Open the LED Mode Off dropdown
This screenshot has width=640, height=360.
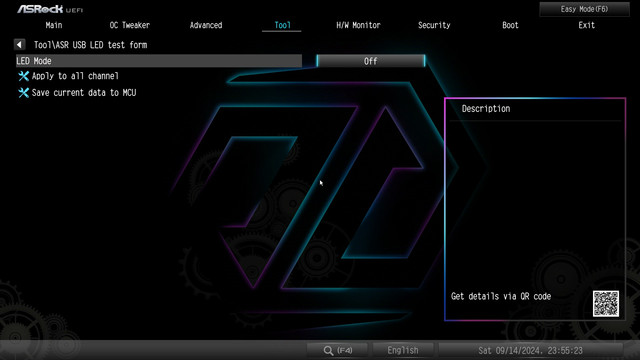point(371,61)
